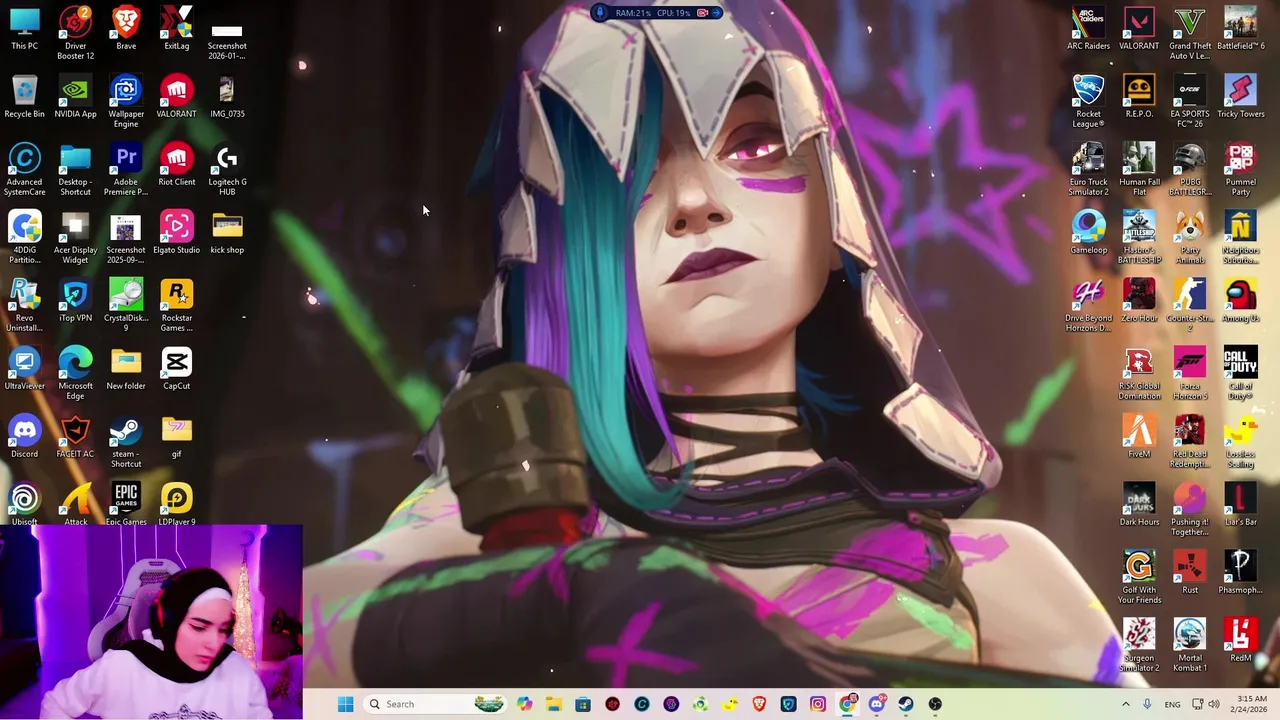Screen dimensions: 1280x720
Task: Switch the ENG input language indicator
Action: click(x=1172, y=704)
